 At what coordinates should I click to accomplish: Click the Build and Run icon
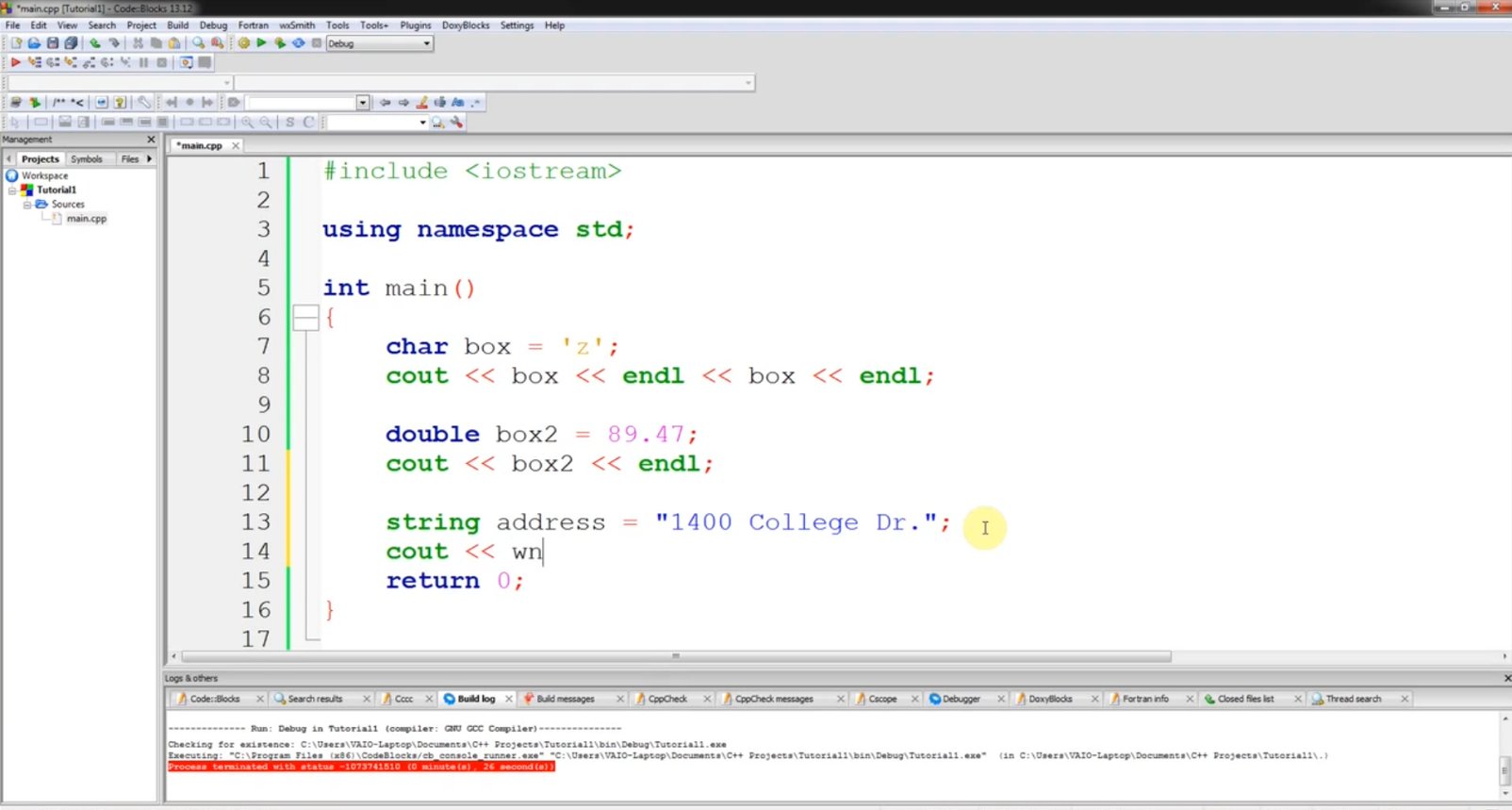280,43
